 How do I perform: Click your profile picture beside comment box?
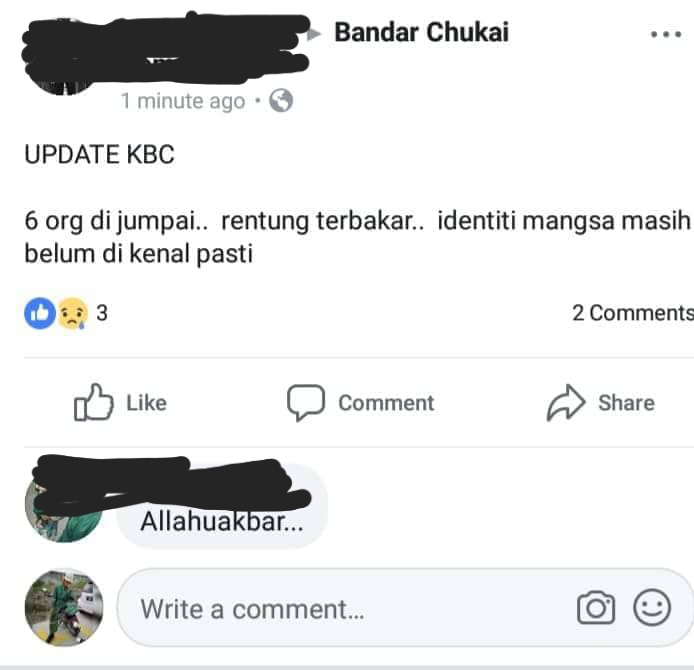[x=64, y=608]
